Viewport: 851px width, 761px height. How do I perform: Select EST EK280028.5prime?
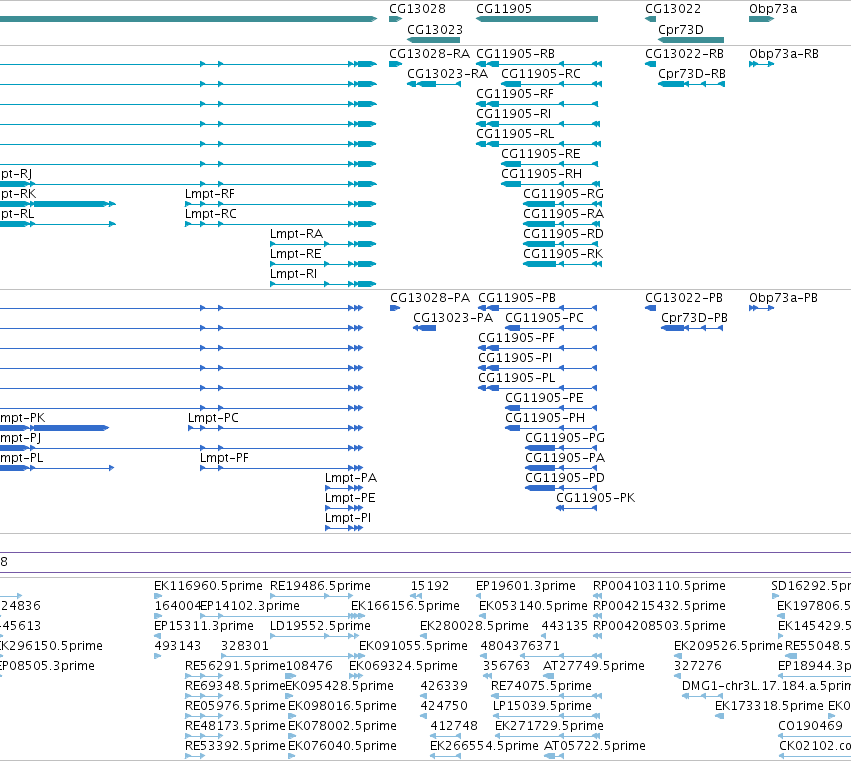(474, 626)
